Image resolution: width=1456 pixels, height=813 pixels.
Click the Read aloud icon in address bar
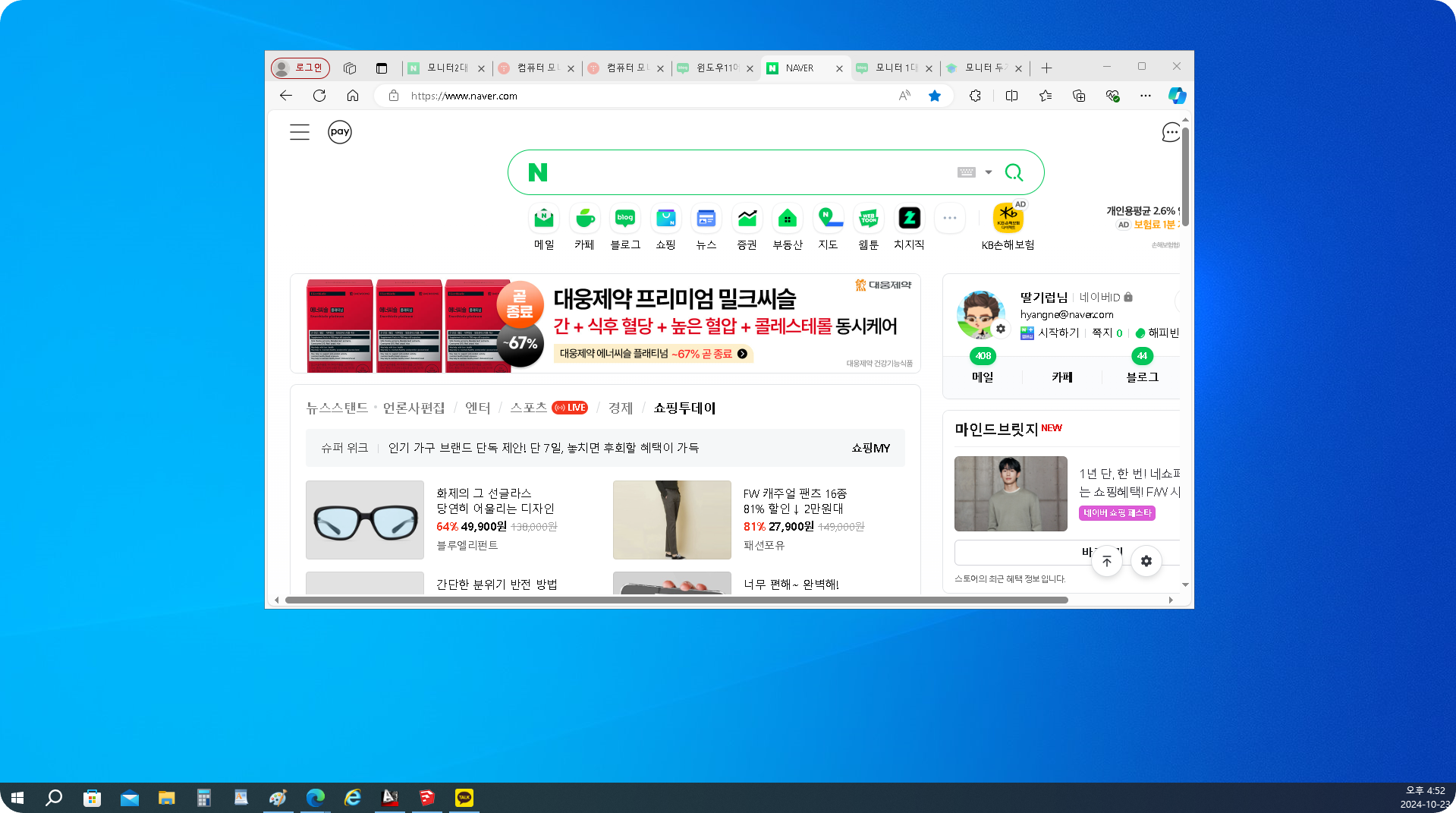(904, 96)
